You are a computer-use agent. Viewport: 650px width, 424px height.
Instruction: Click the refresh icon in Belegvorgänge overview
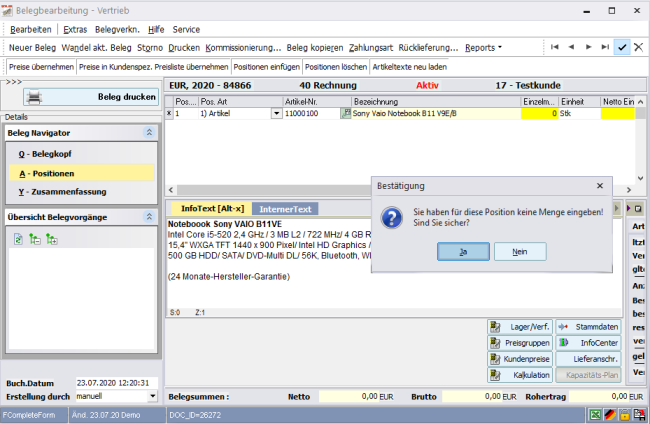[x=19, y=239]
